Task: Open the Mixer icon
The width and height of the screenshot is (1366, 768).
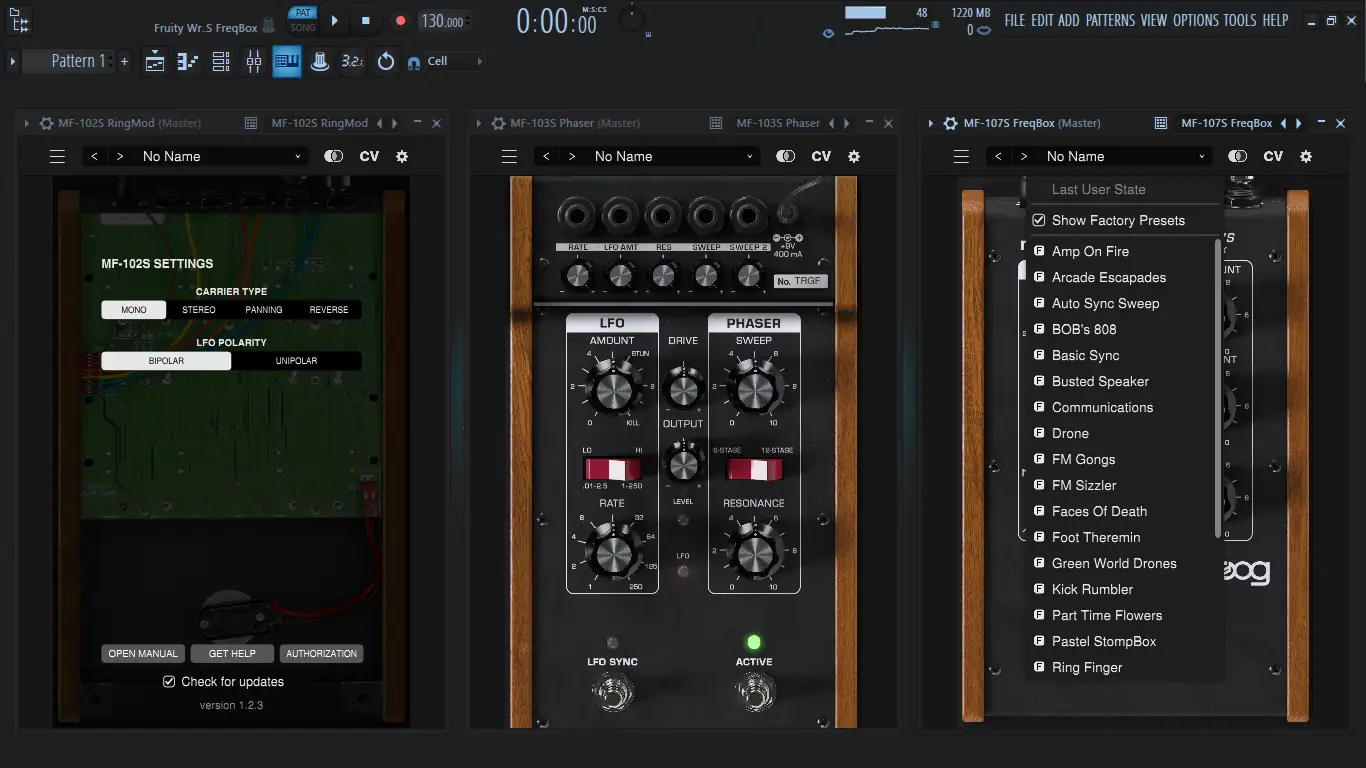Action: 254,62
